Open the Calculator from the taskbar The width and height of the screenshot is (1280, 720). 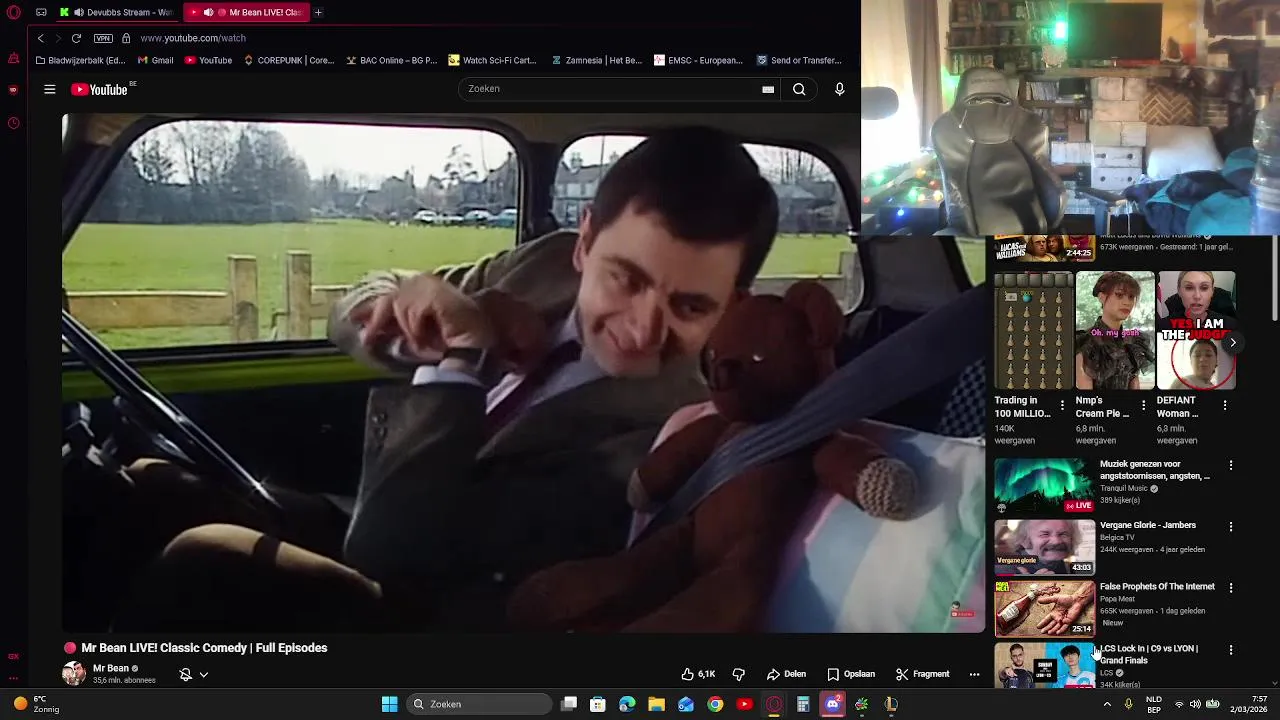[803, 704]
